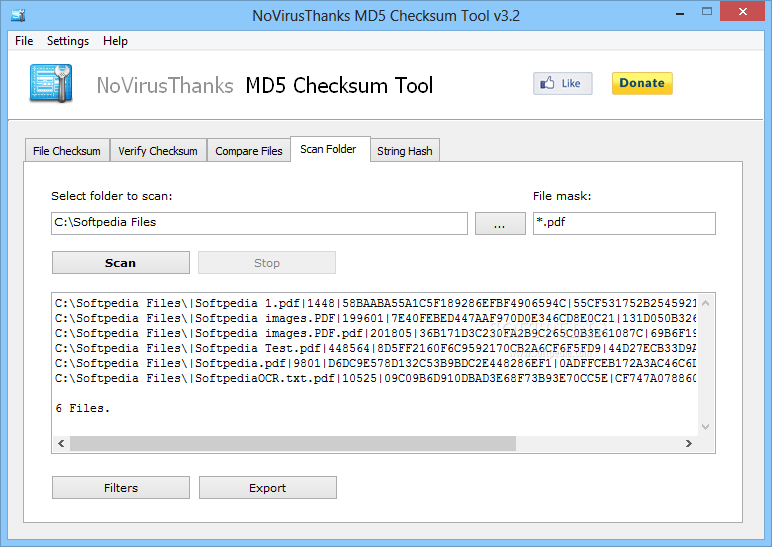Screen dimensions: 772x547
Task: Click the horizontal scrollbar left arrow
Action: pyautogui.click(x=61, y=443)
